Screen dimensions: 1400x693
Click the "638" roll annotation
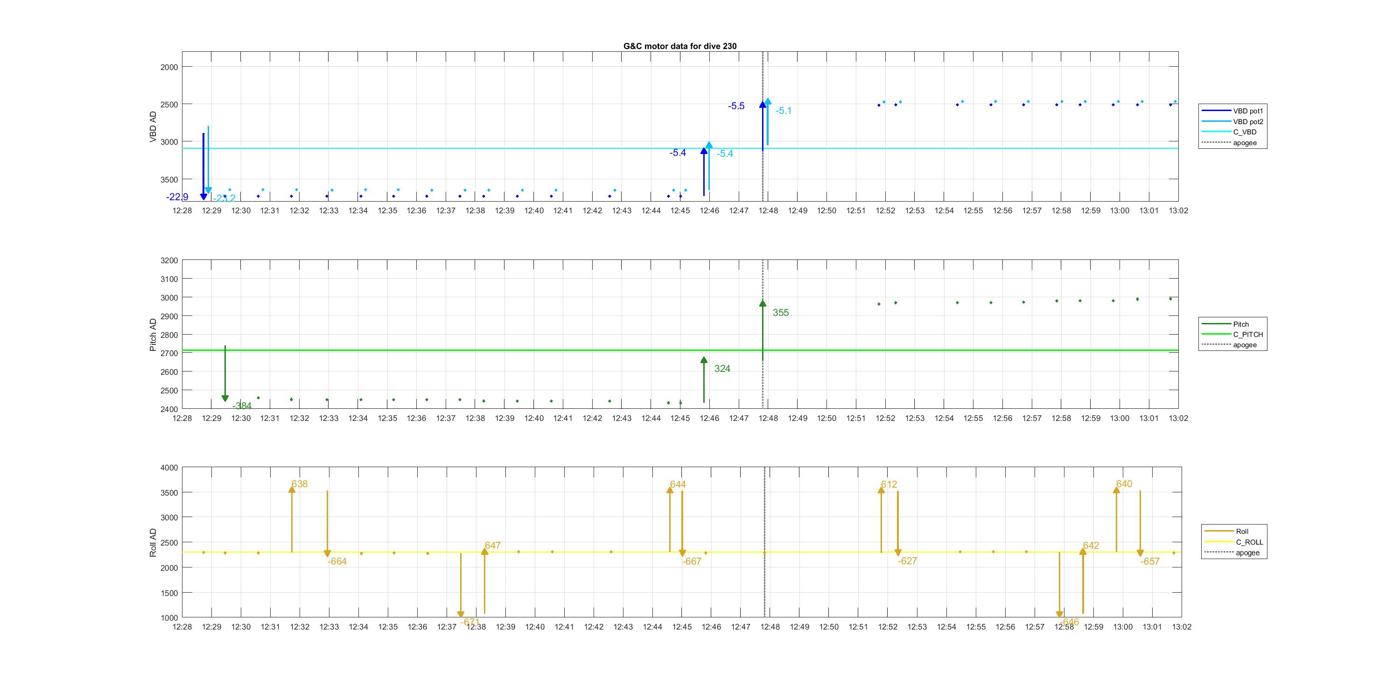(x=299, y=484)
